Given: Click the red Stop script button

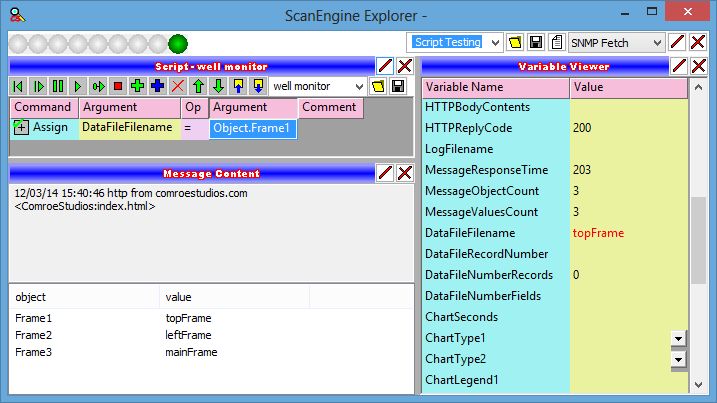Looking at the screenshot, I should click(x=118, y=87).
